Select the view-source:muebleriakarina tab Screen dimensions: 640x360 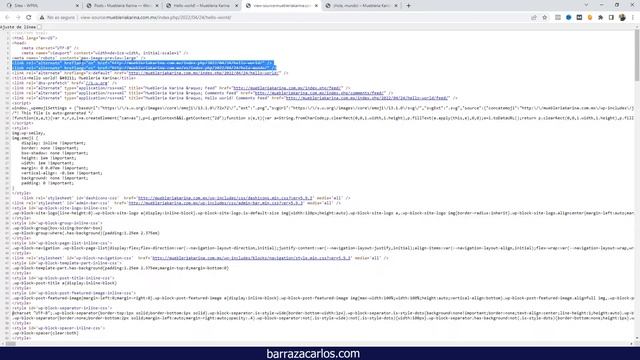(281, 6)
